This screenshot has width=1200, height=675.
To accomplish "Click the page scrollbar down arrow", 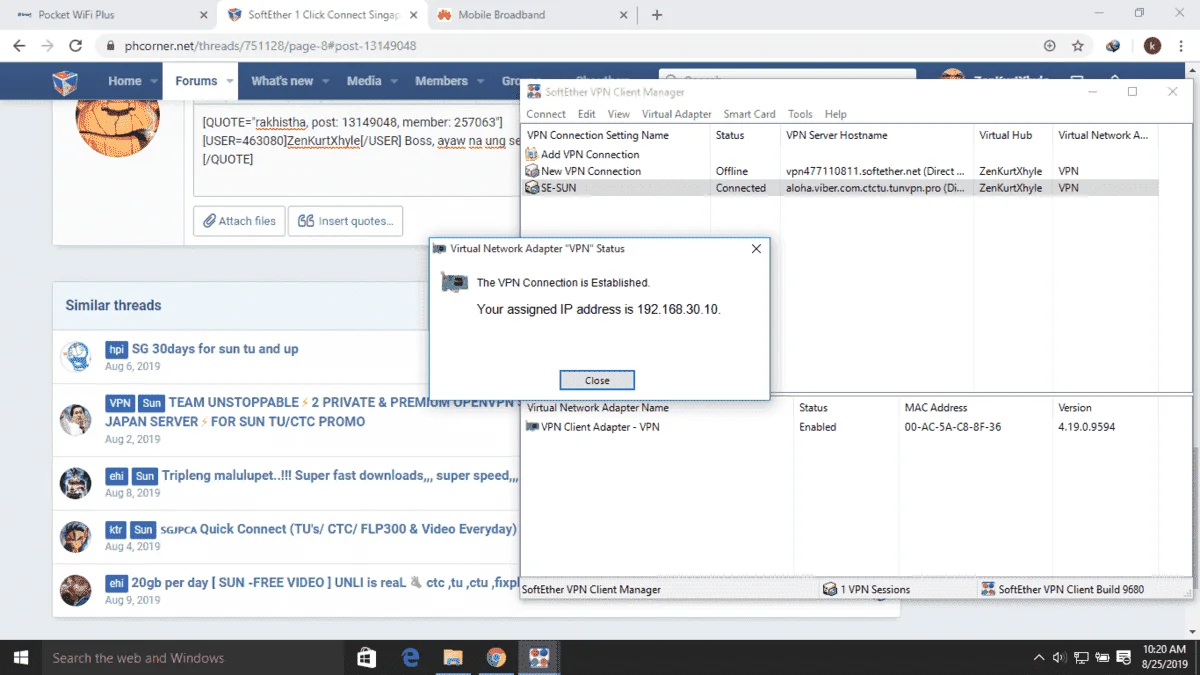I will 1191,632.
